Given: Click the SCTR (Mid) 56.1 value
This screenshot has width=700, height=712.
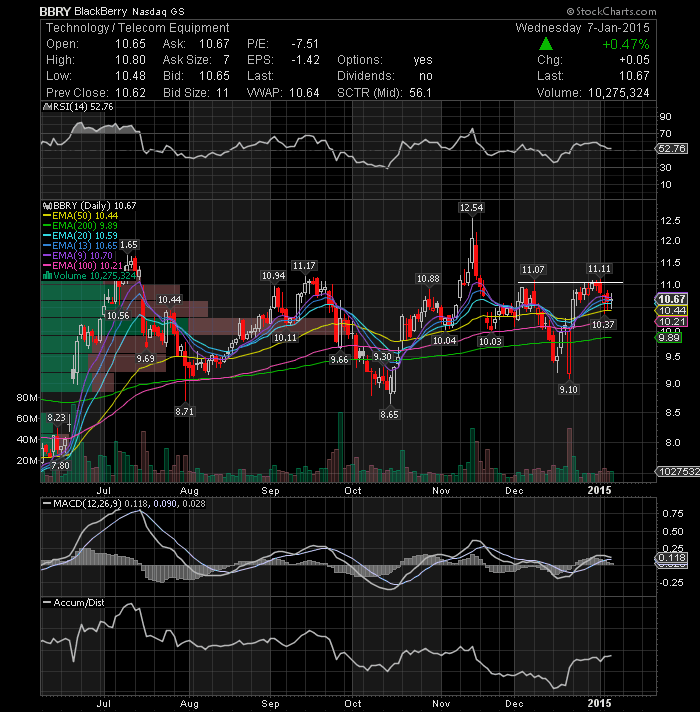Looking at the screenshot, I should 420,93.
